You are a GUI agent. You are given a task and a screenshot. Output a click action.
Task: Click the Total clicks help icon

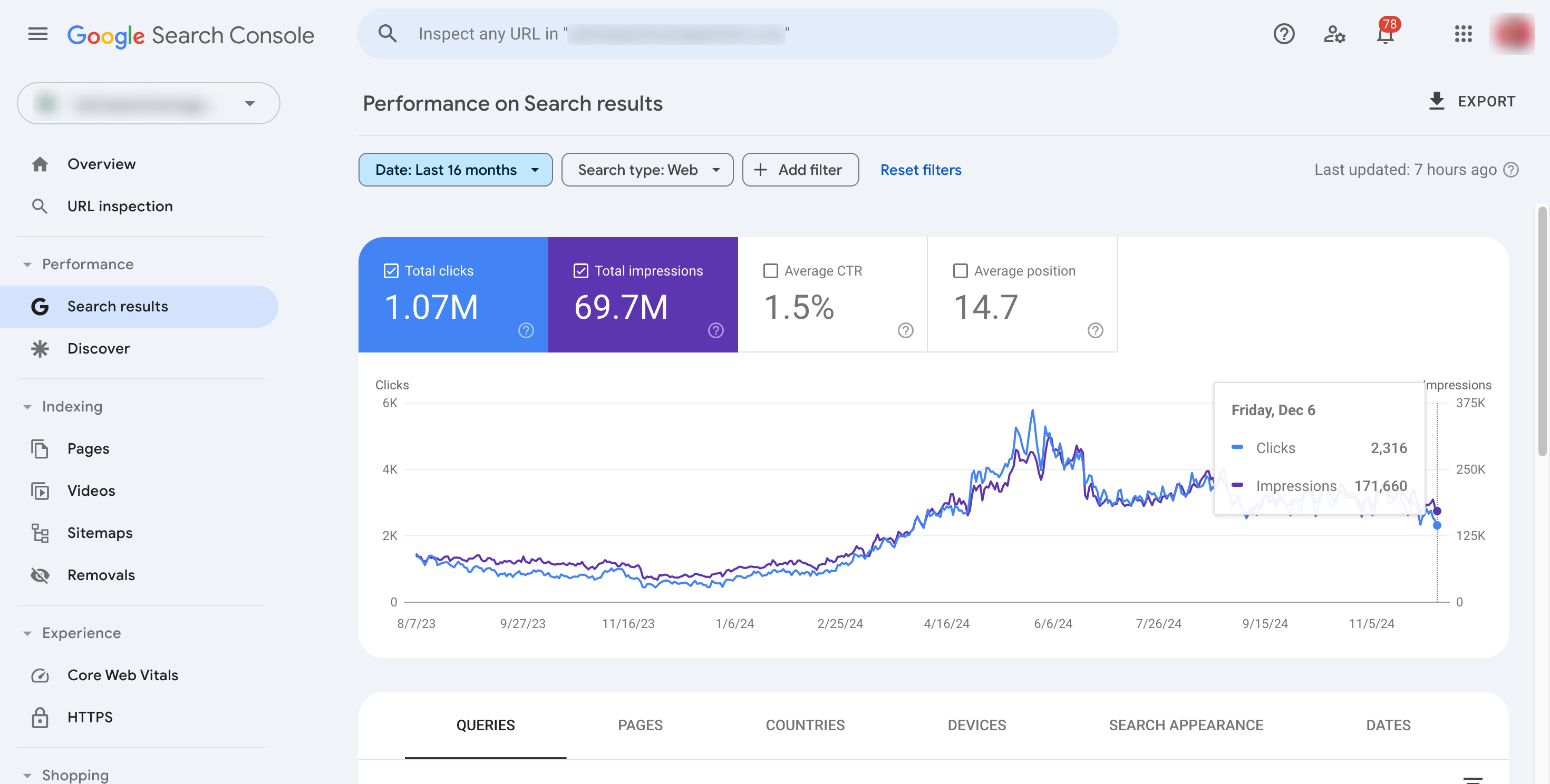coord(526,330)
